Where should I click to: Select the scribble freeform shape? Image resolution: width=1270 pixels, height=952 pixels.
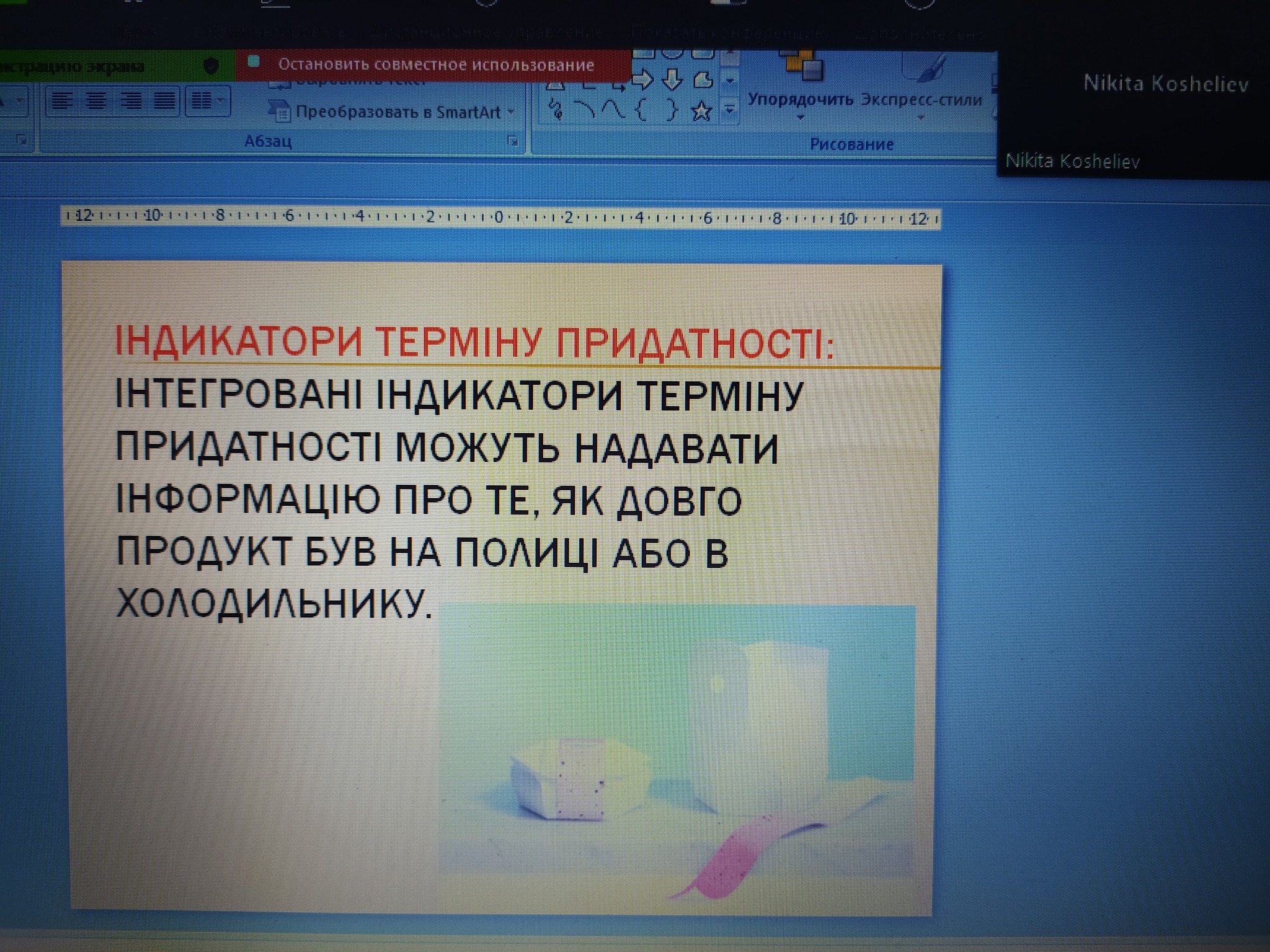[556, 110]
